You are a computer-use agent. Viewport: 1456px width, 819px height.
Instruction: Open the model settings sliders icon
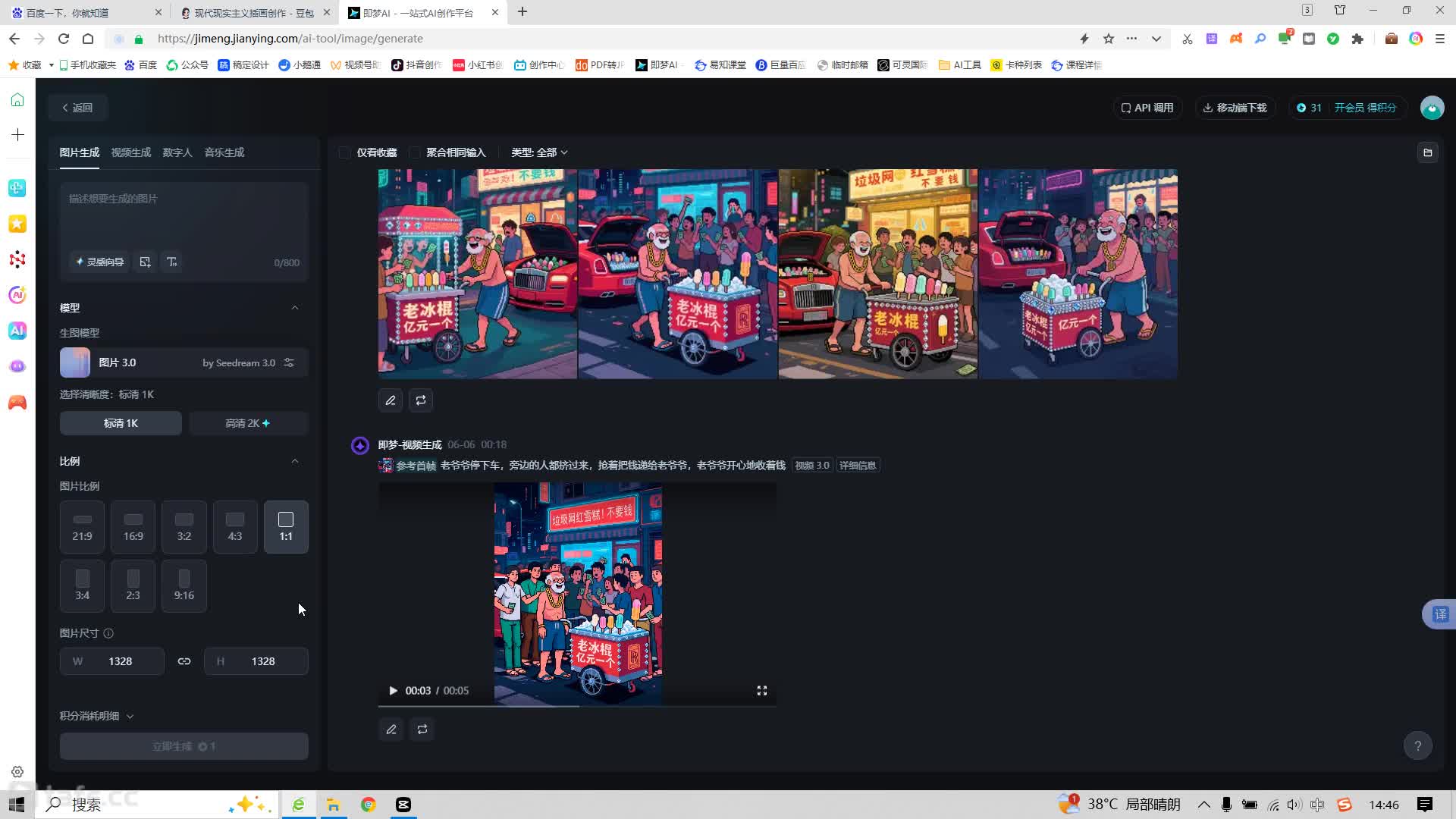click(289, 362)
